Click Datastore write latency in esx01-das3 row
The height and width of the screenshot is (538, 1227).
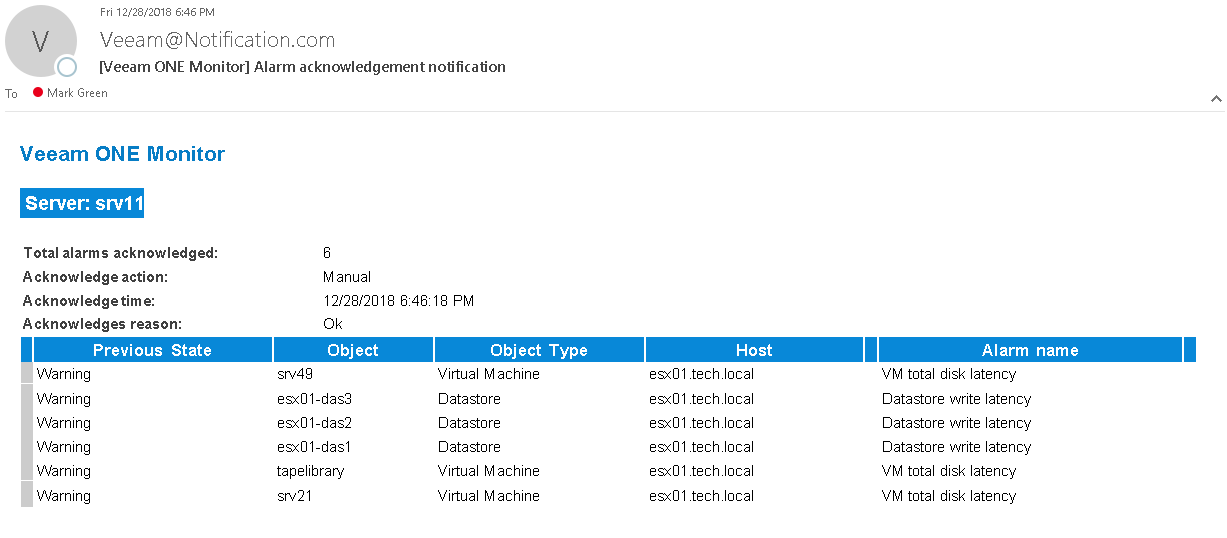click(956, 399)
